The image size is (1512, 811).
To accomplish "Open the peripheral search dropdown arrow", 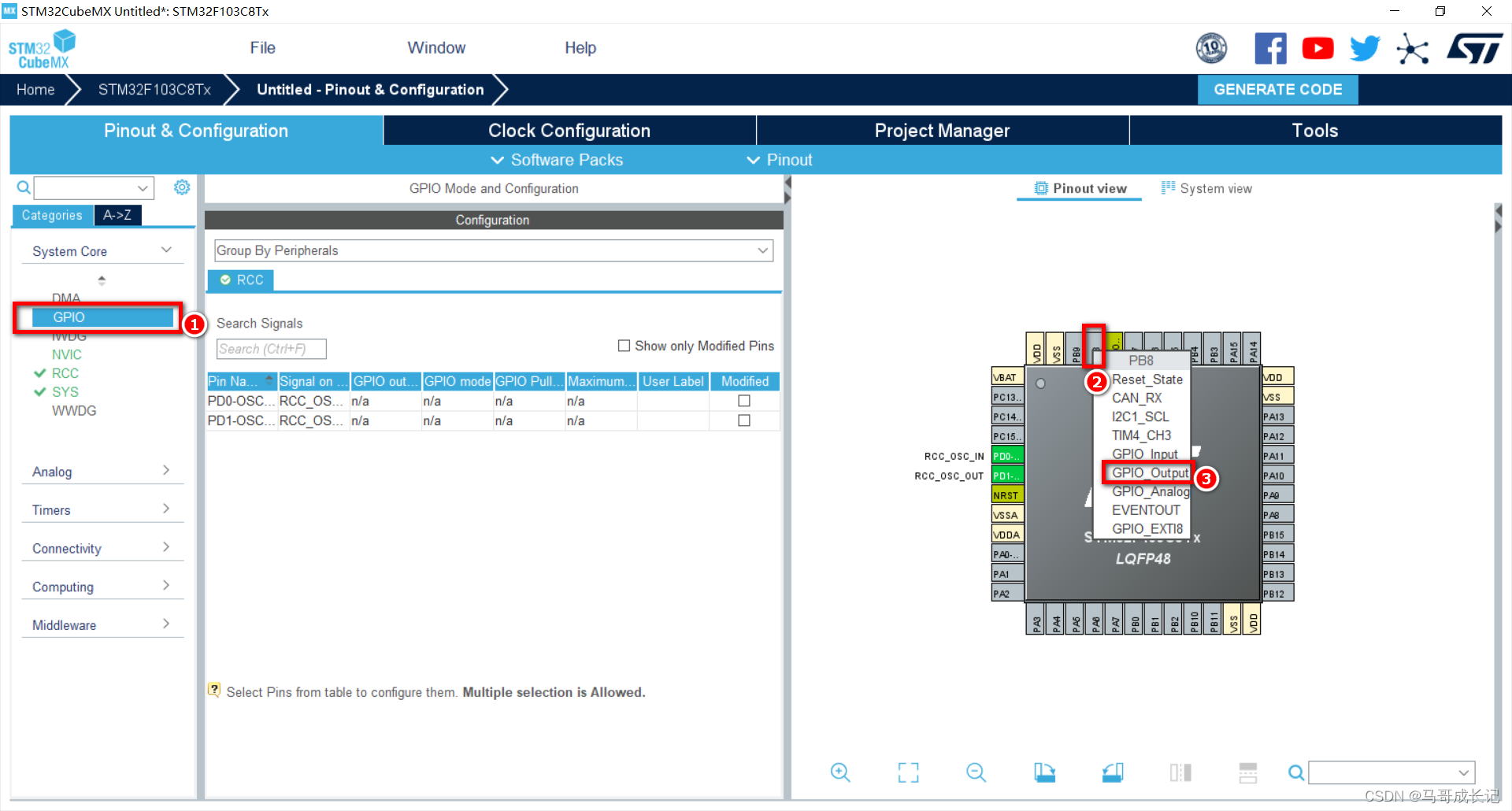I will pos(143,188).
